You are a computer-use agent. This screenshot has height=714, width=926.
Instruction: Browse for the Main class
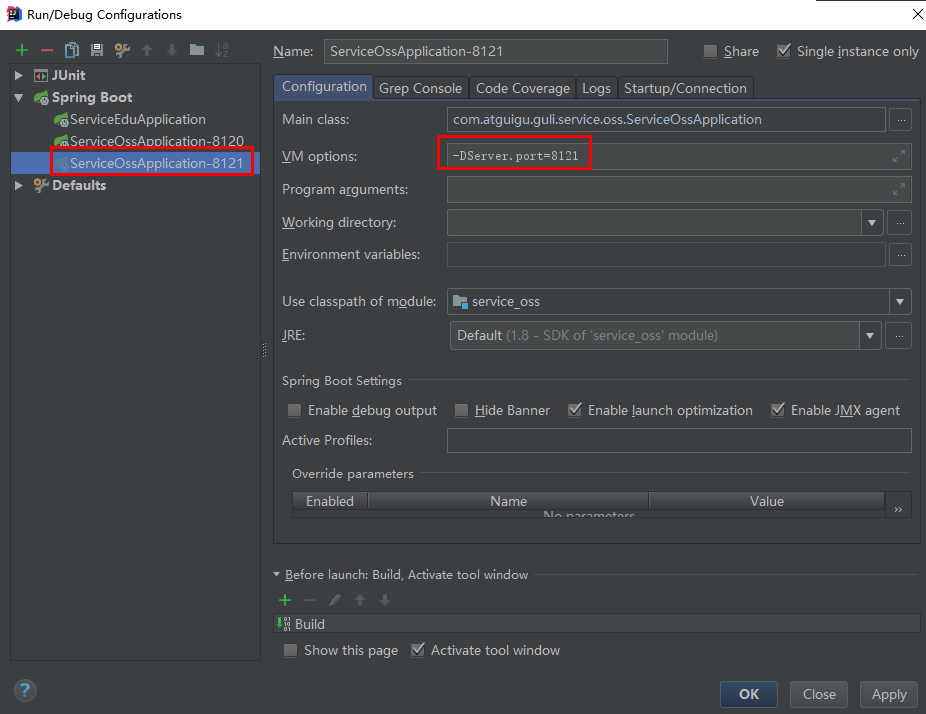pyautogui.click(x=901, y=120)
